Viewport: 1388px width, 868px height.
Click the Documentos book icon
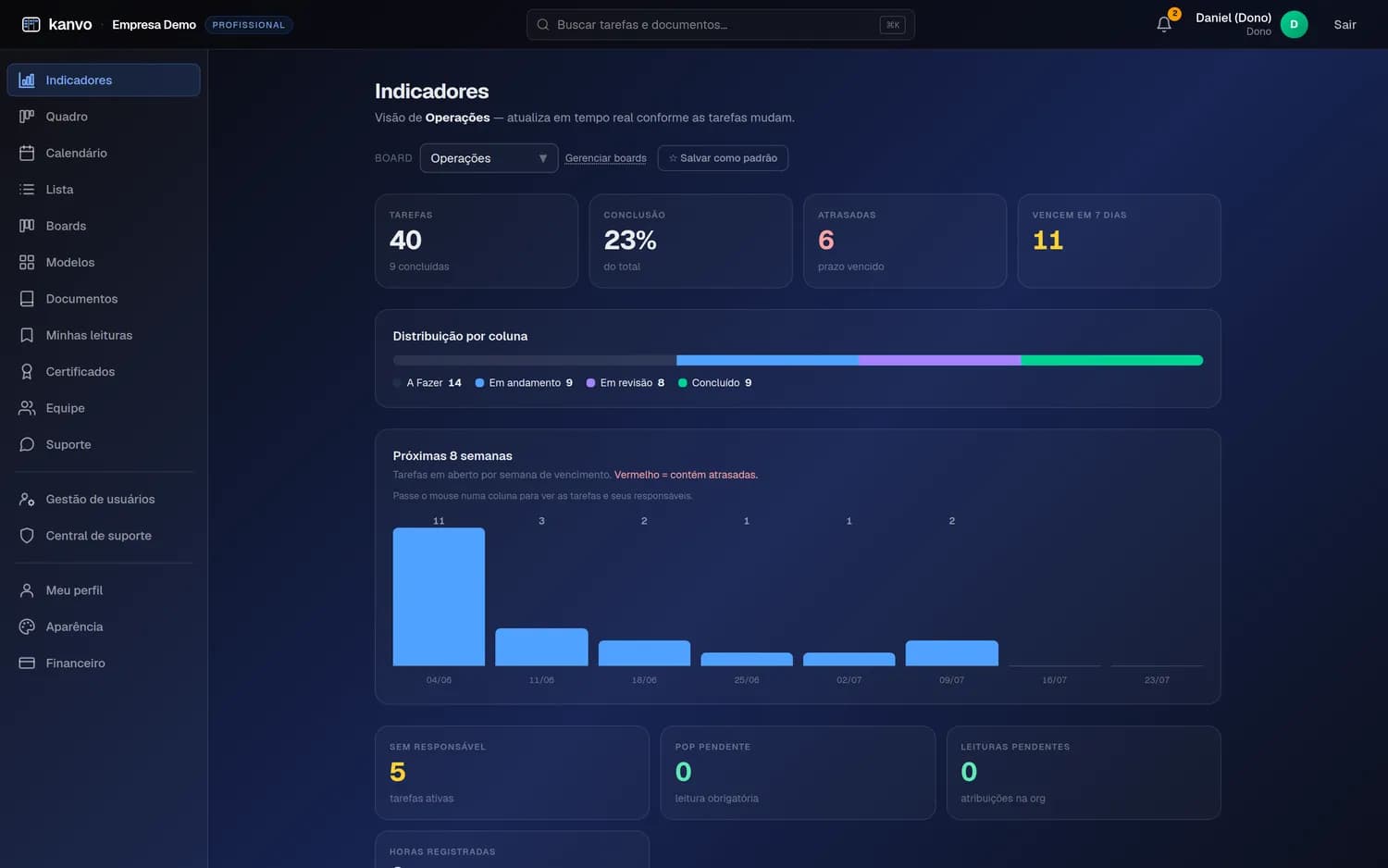[27, 299]
